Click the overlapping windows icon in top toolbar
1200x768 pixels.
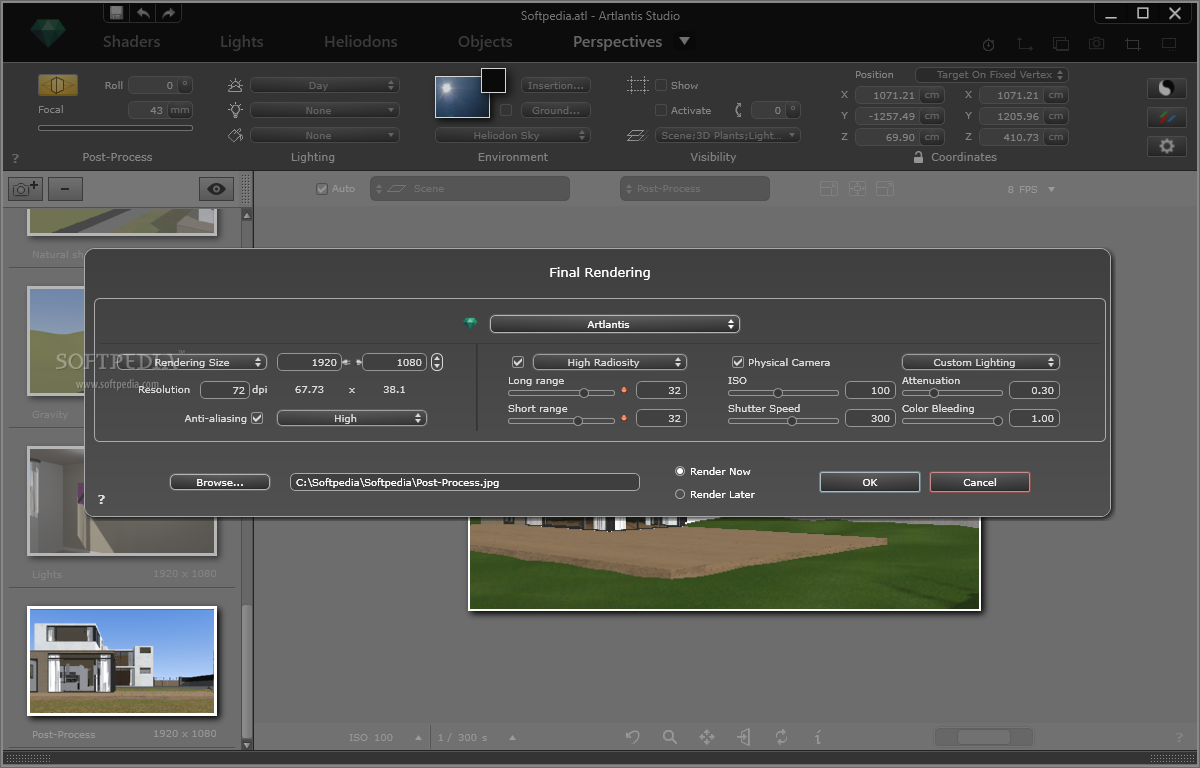tap(1061, 45)
